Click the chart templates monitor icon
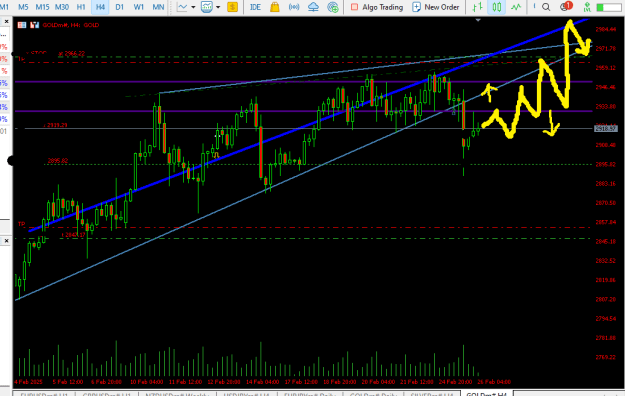 206,7
